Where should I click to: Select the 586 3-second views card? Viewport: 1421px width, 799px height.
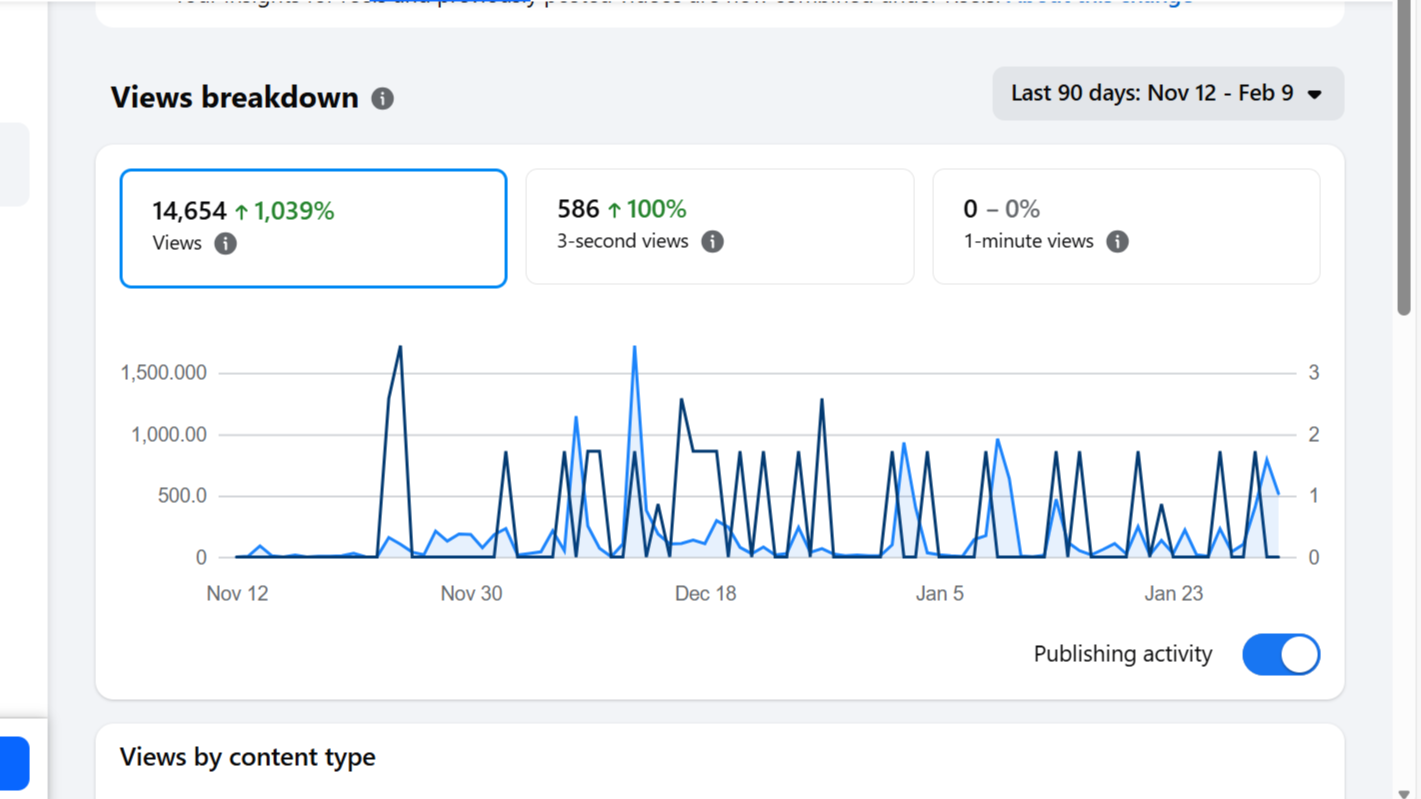tap(719, 226)
